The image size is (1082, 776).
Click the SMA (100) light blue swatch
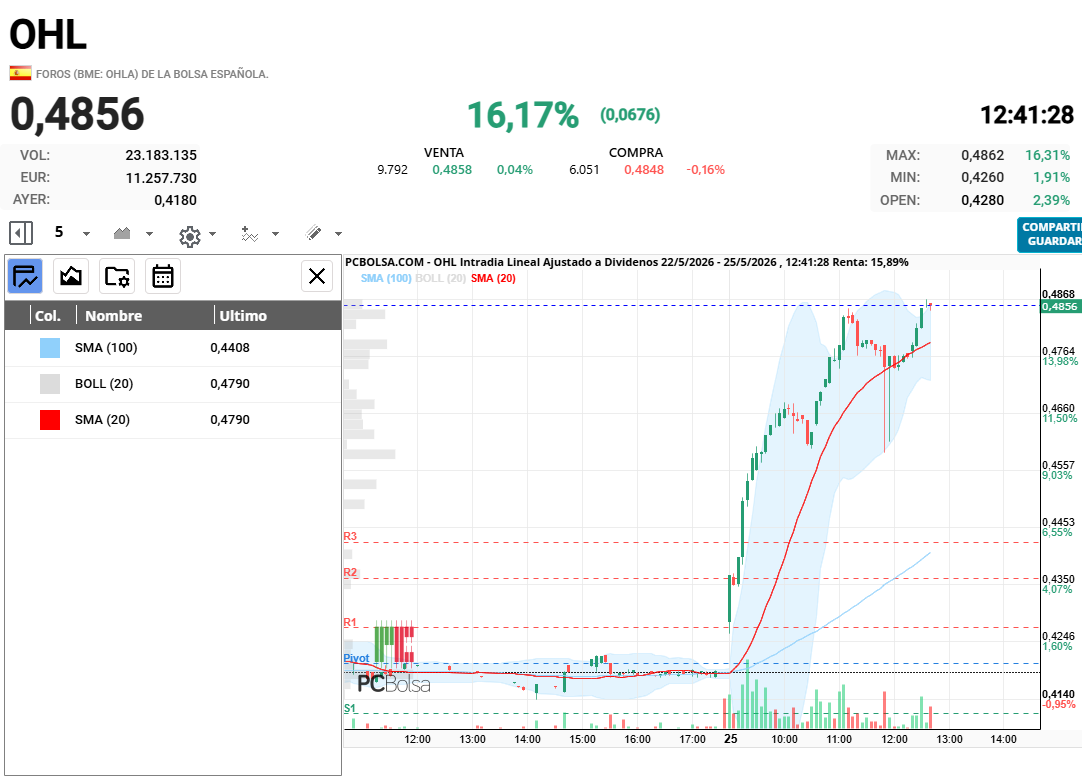pyautogui.click(x=50, y=348)
